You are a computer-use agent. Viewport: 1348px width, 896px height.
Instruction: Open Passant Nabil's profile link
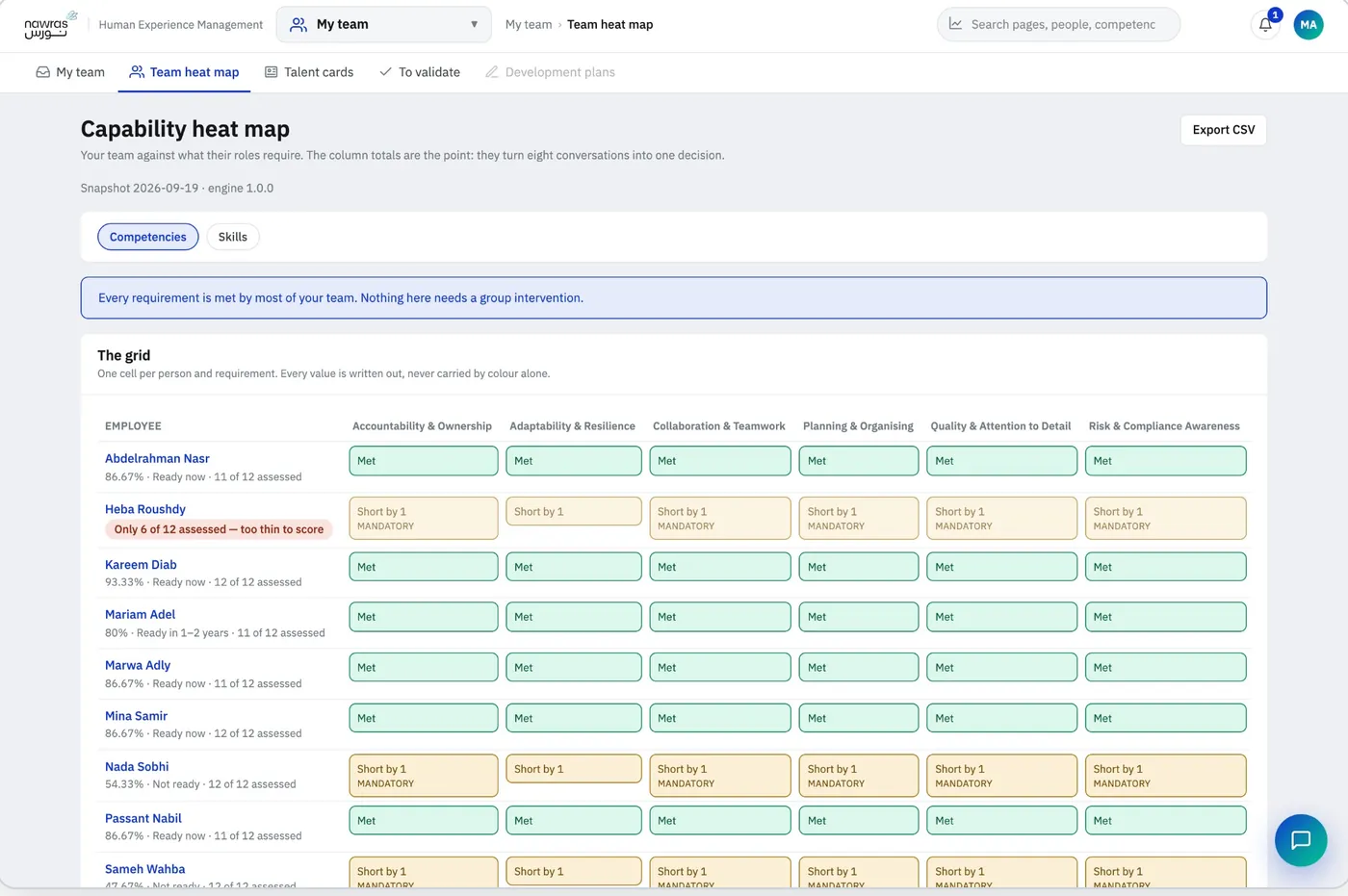(x=143, y=818)
